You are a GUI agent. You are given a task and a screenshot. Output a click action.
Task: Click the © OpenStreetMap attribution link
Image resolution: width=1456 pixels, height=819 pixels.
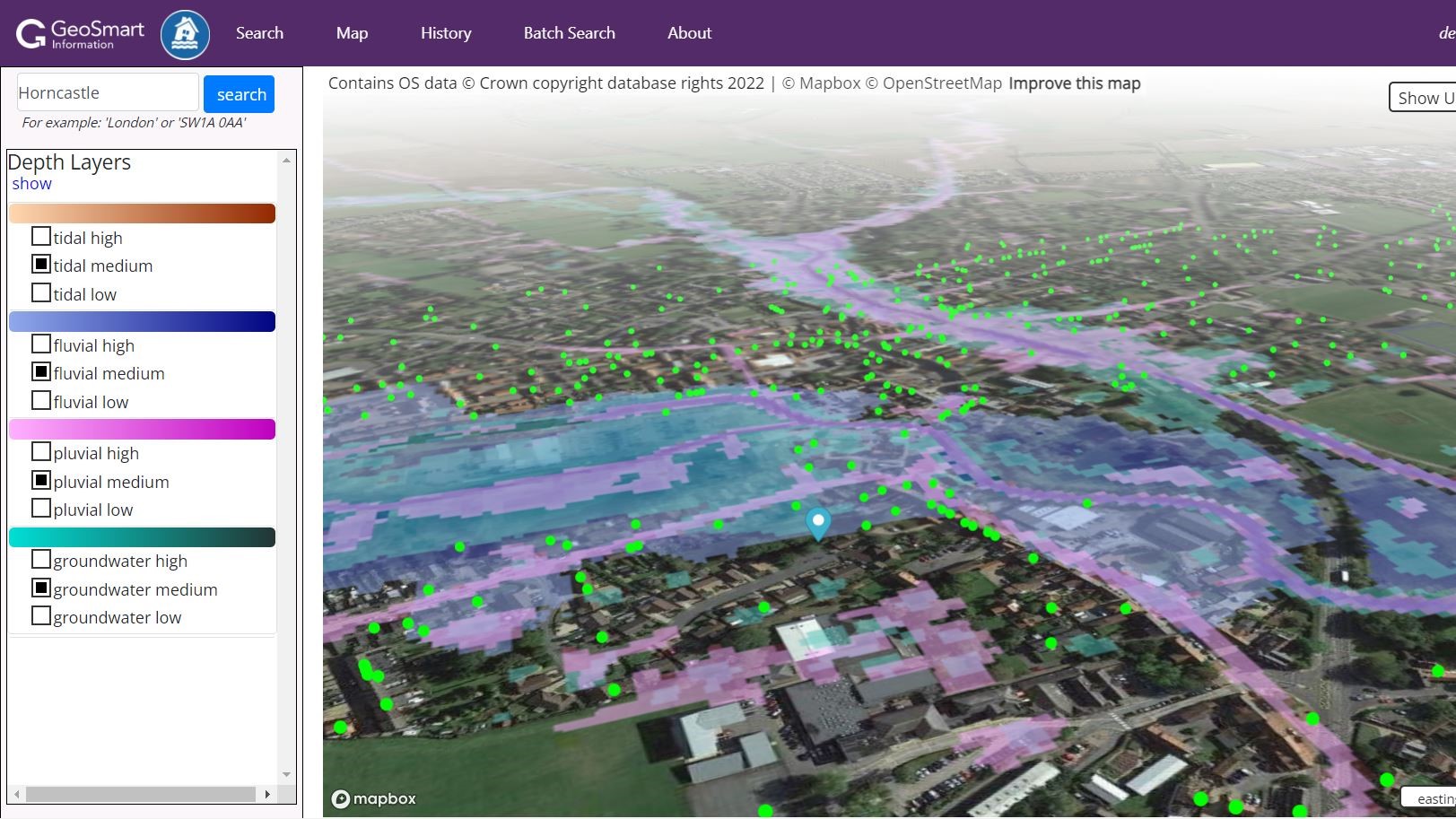point(933,83)
